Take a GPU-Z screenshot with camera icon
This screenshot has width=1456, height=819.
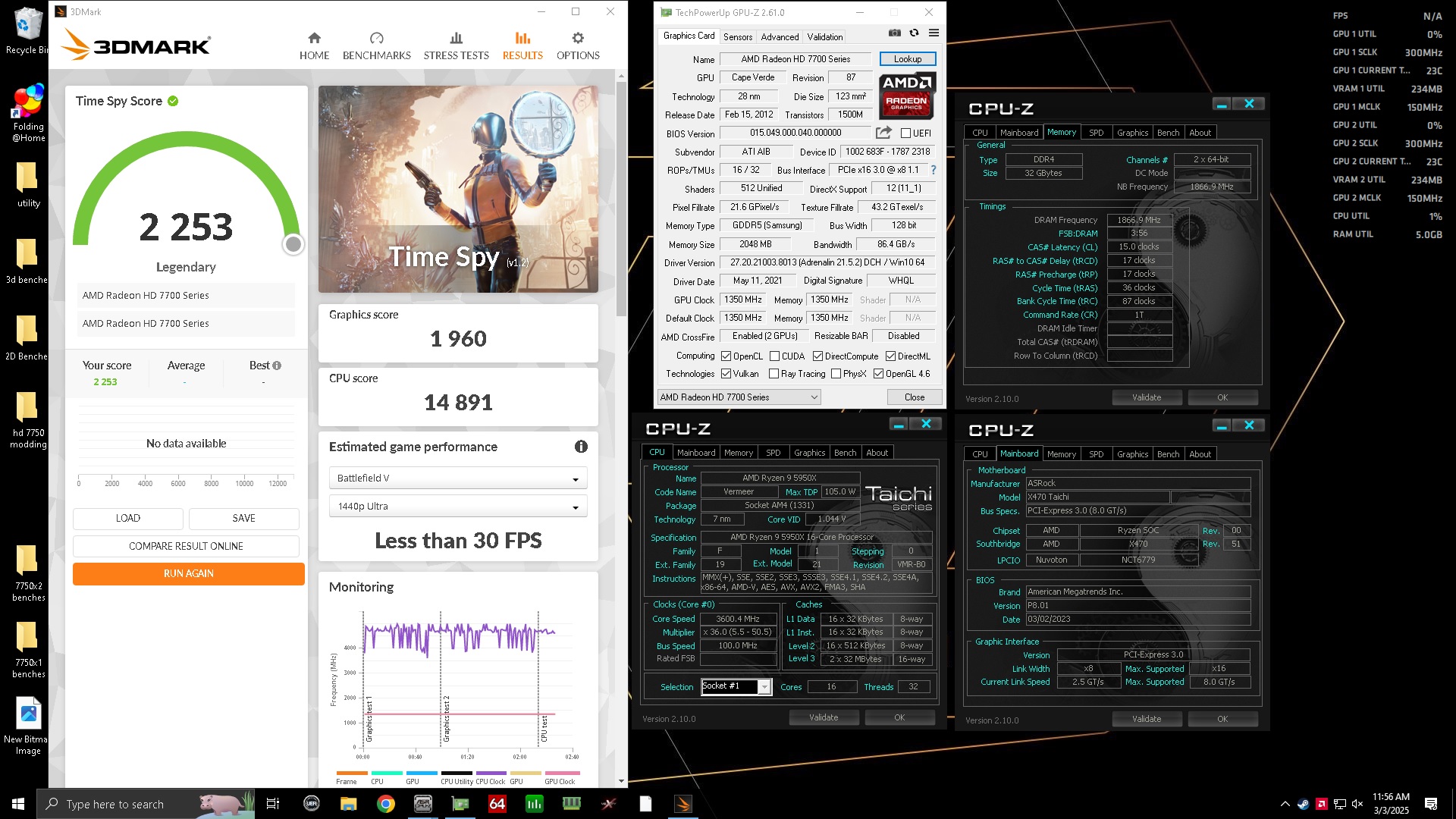point(895,33)
